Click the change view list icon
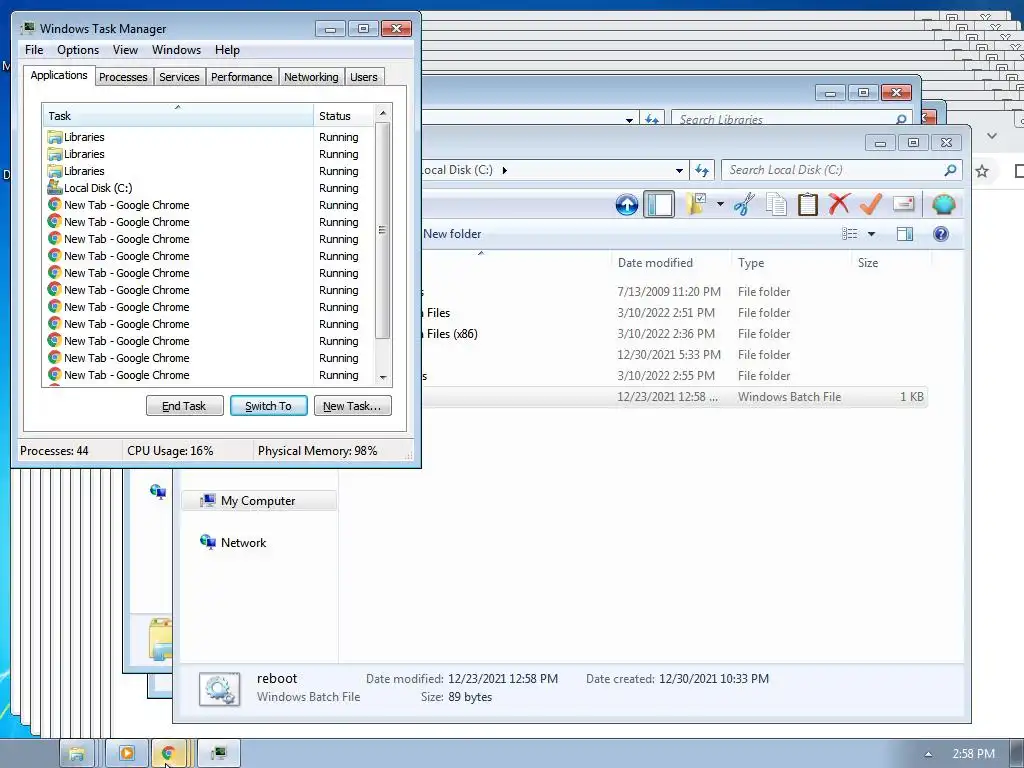This screenshot has width=1024, height=768. [x=850, y=234]
